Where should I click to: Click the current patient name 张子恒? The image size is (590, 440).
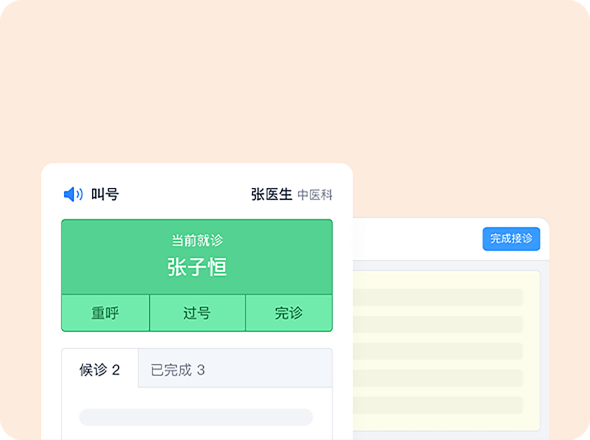[x=197, y=267]
